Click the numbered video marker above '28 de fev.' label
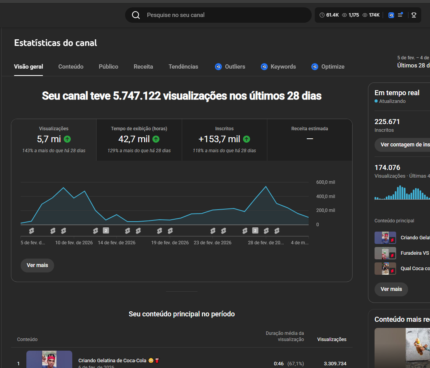The width and height of the screenshot is (430, 368). point(255,230)
